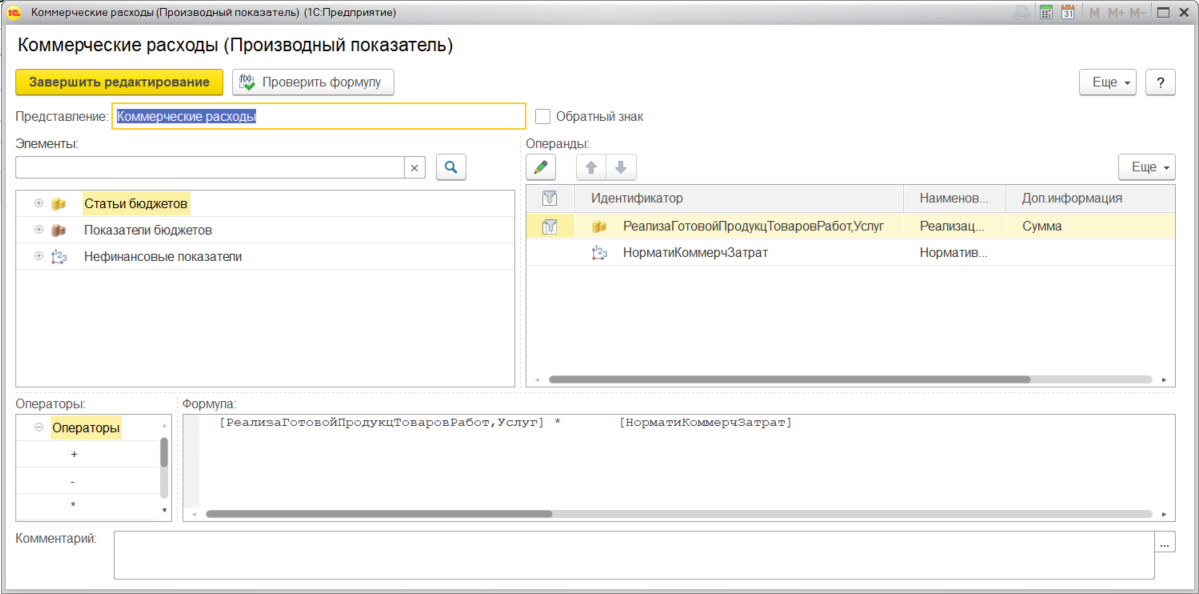Open the top Еще dropdown menu

tap(1107, 83)
